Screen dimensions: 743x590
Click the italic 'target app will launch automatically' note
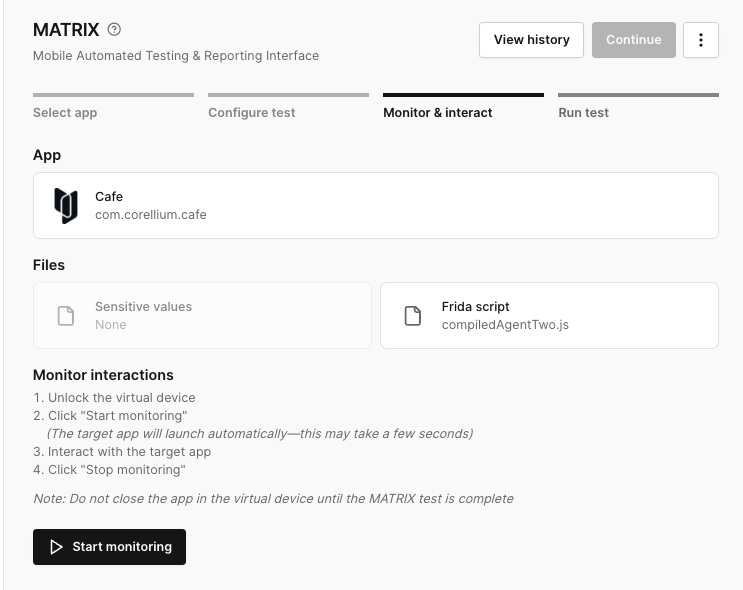coord(260,434)
